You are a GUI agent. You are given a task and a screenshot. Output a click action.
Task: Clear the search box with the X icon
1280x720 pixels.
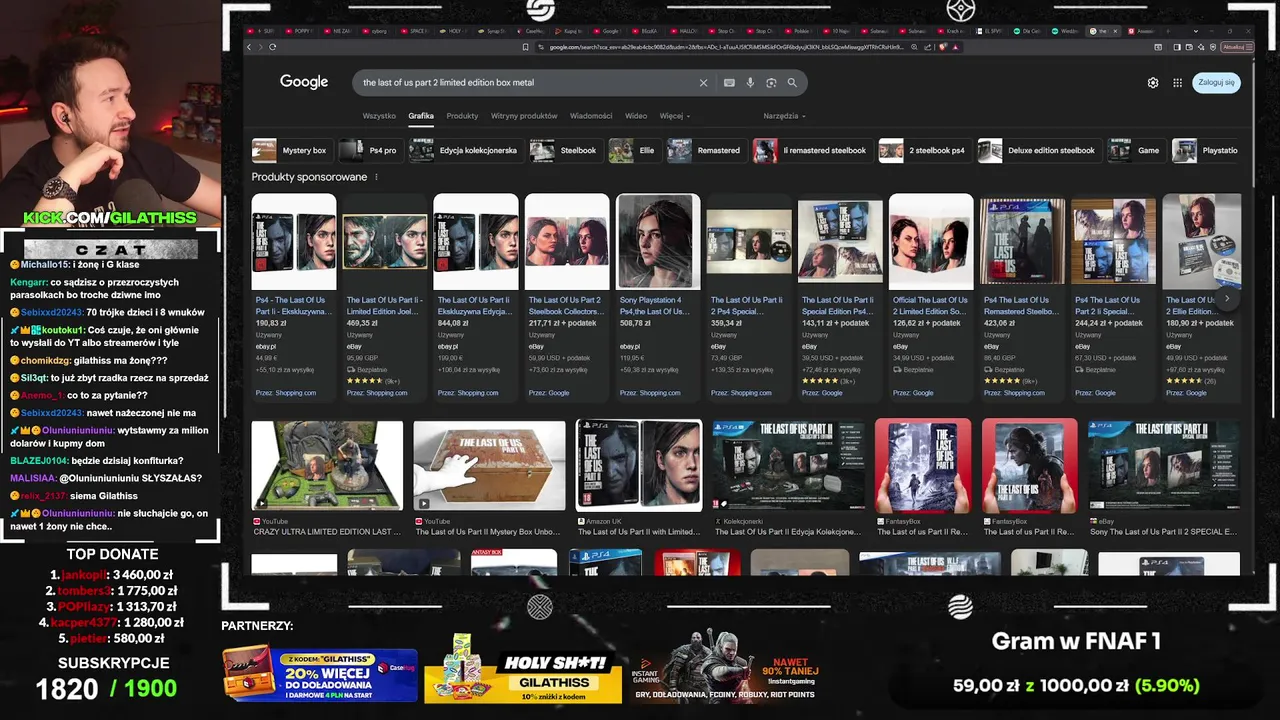(703, 83)
